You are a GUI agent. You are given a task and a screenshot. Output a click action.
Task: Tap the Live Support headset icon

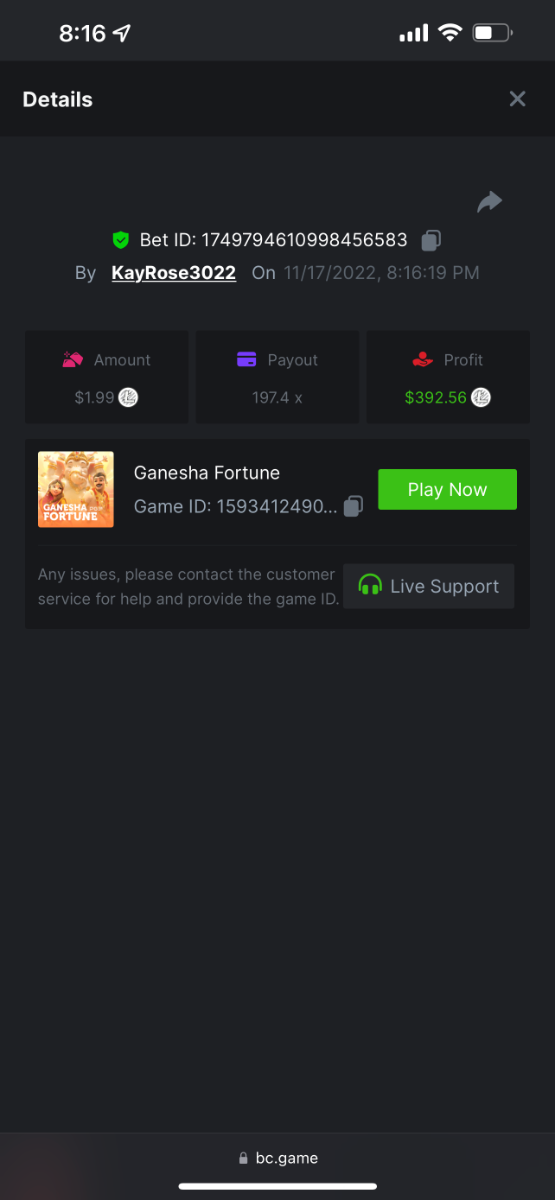370,586
